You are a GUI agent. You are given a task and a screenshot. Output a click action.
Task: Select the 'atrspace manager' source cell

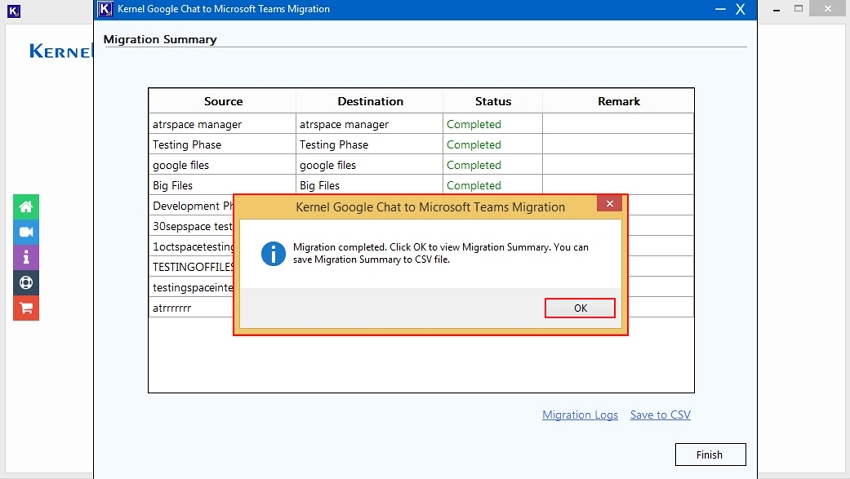pos(222,124)
